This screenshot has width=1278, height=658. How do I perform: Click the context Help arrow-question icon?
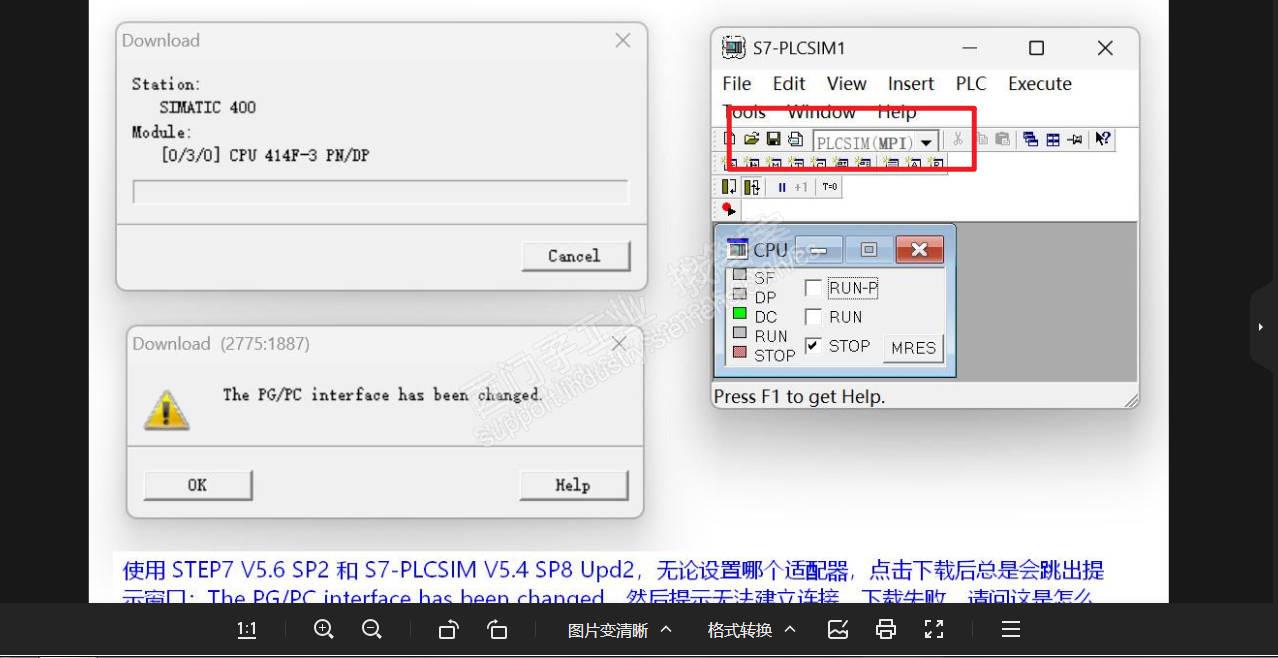(1102, 140)
